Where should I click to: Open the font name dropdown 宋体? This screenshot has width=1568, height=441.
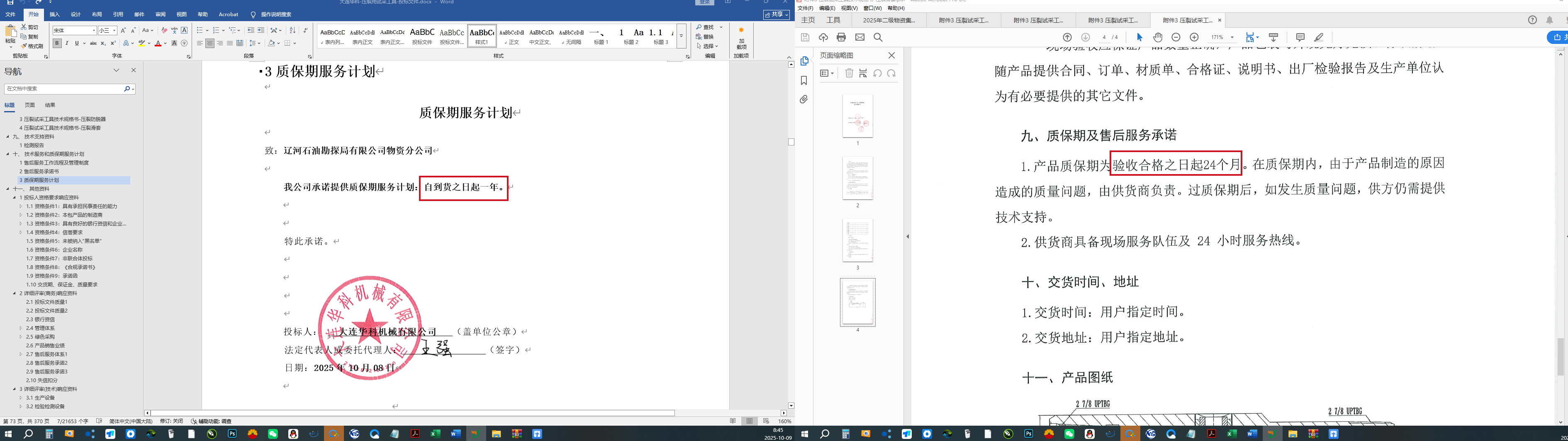(94, 30)
